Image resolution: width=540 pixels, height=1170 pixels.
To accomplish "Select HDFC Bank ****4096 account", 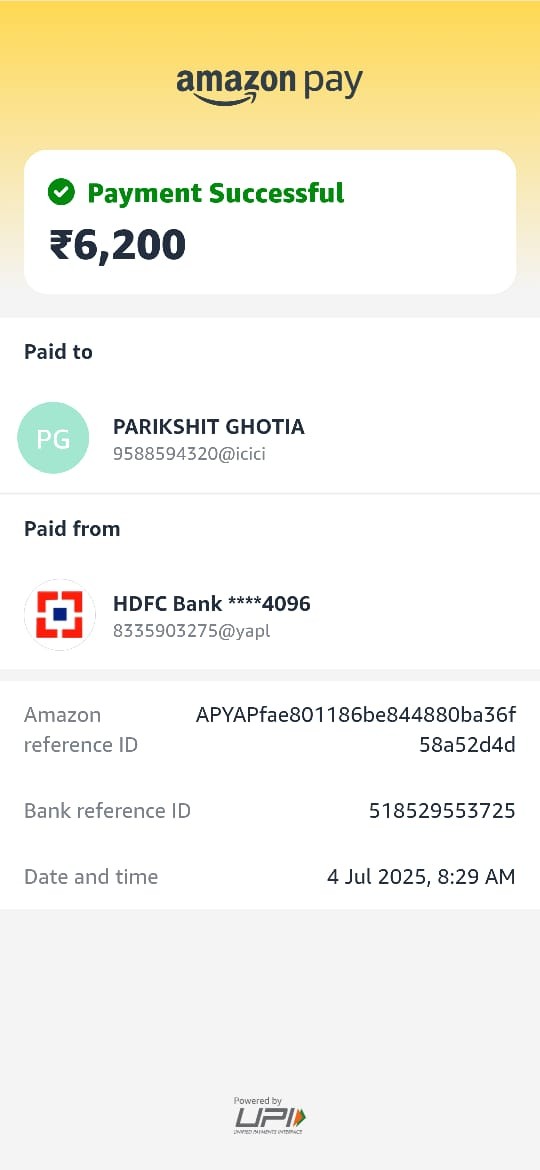I will point(211,604).
